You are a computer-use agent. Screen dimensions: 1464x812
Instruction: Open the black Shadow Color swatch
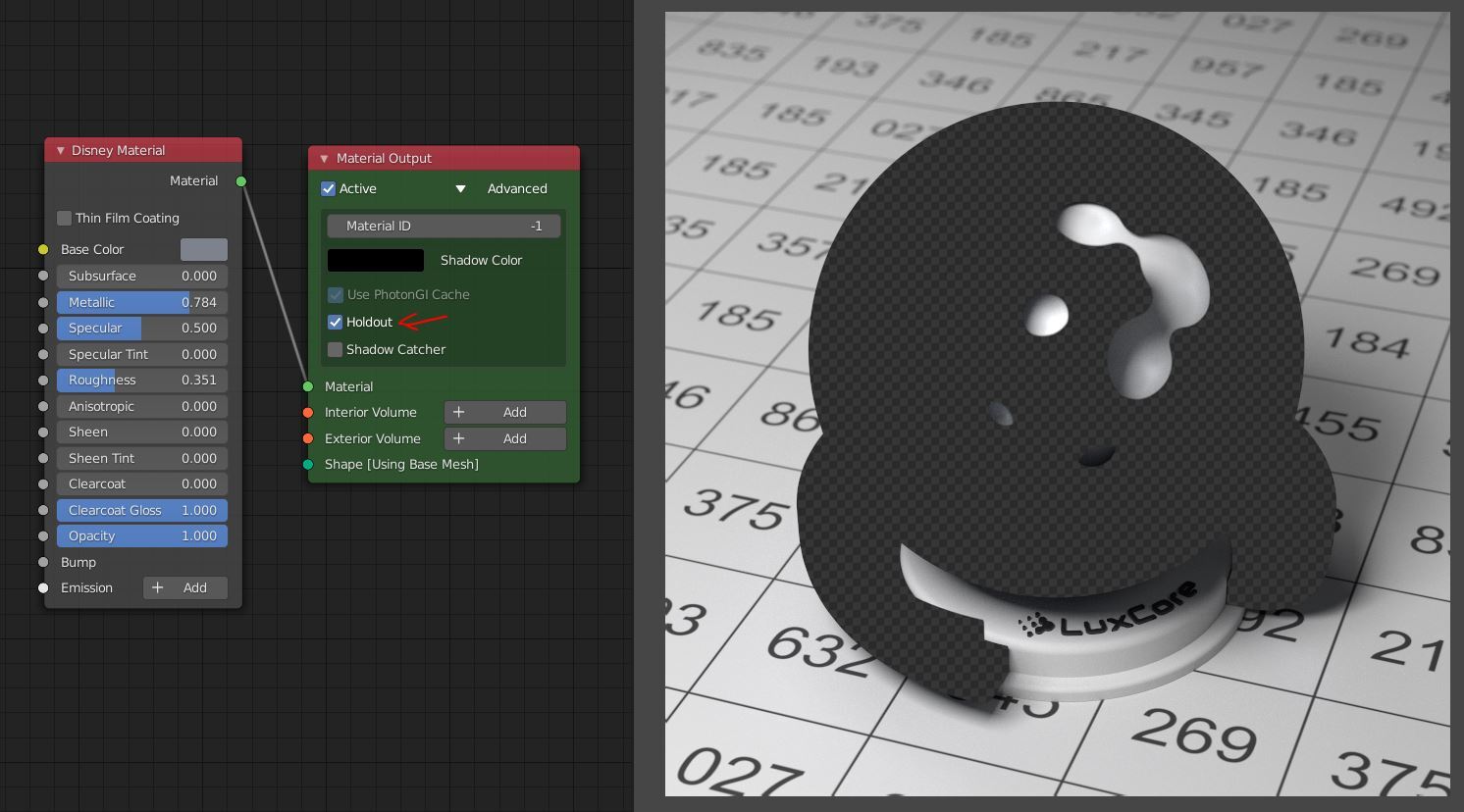coord(376,260)
